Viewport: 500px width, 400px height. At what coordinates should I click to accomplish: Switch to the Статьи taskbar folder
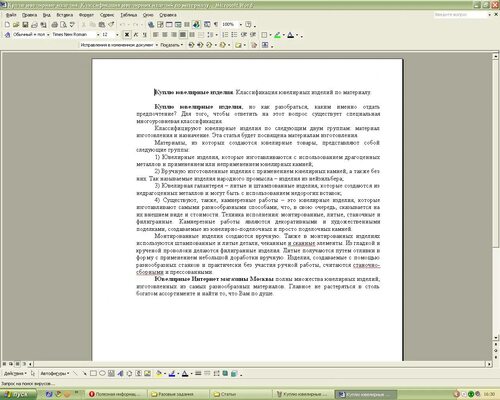click(241, 394)
